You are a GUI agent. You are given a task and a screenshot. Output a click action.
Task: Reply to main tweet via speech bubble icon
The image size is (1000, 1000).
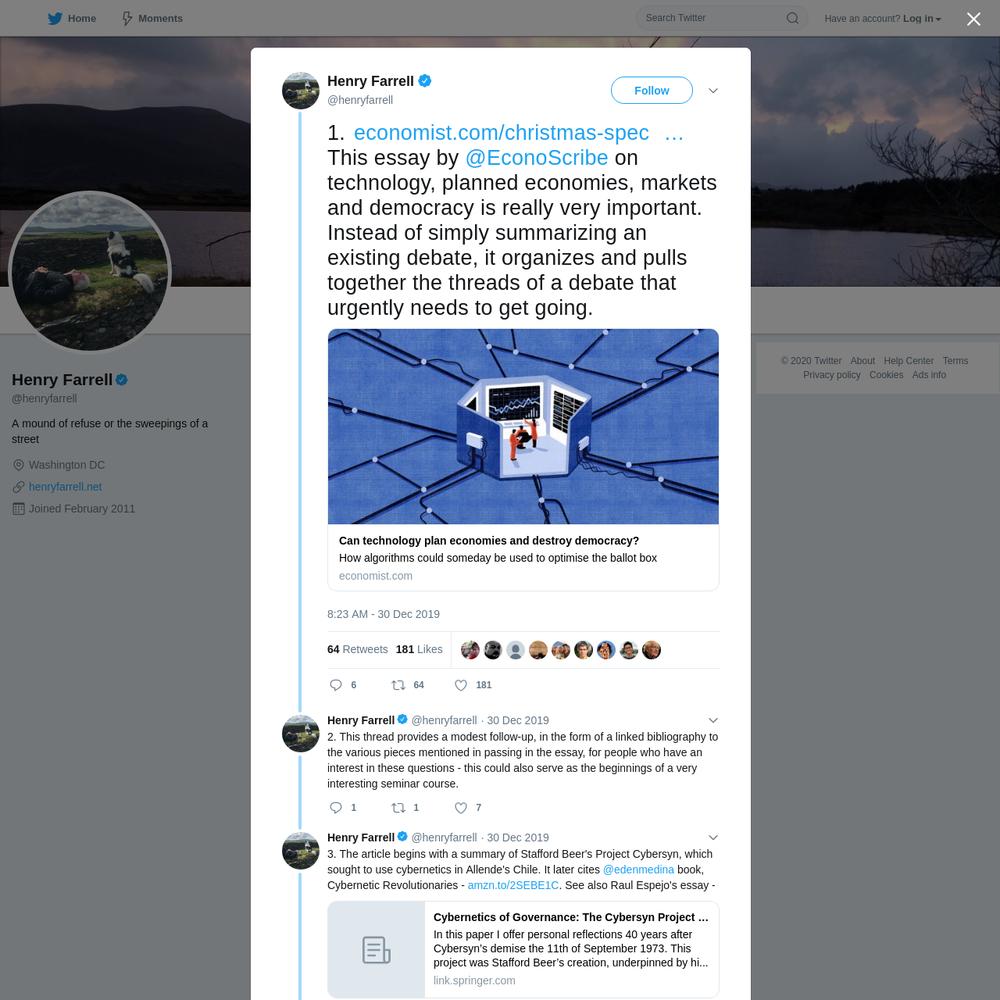point(335,685)
